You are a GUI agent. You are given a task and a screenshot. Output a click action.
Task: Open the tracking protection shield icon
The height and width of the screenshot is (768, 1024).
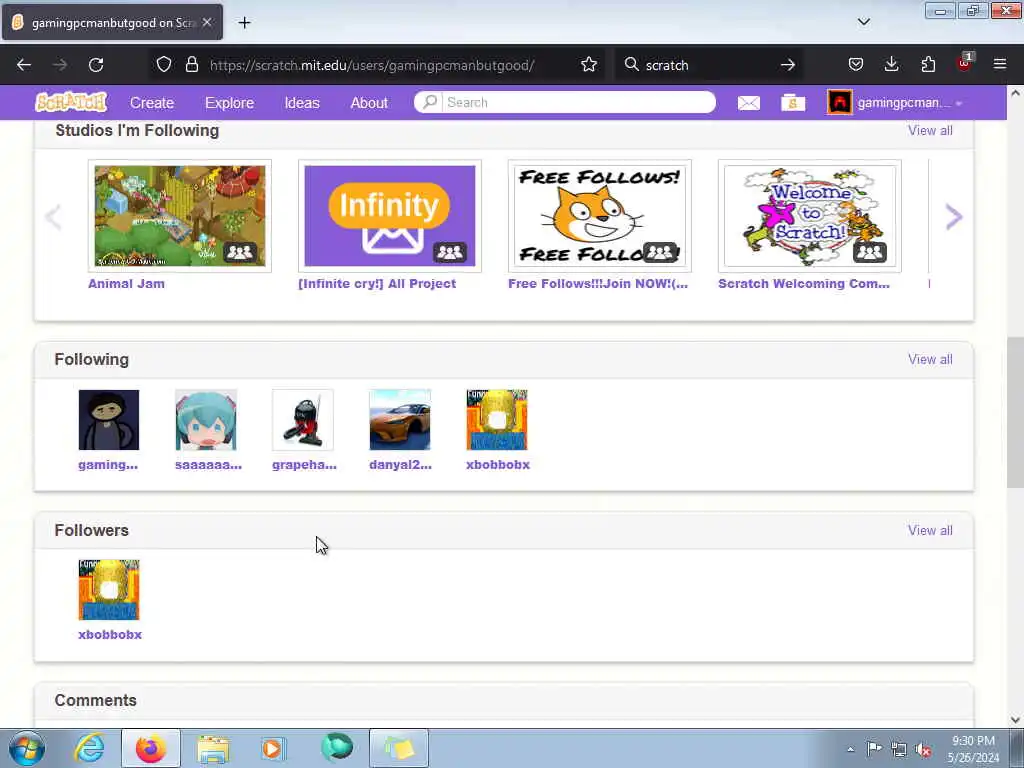click(x=164, y=64)
